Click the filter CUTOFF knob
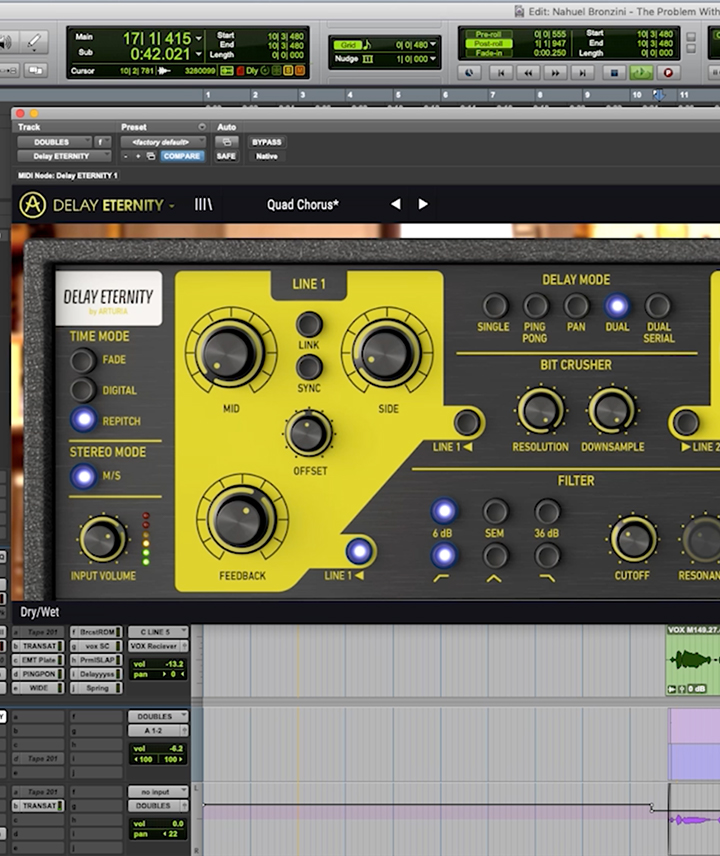The height and width of the screenshot is (856, 720). point(632,539)
